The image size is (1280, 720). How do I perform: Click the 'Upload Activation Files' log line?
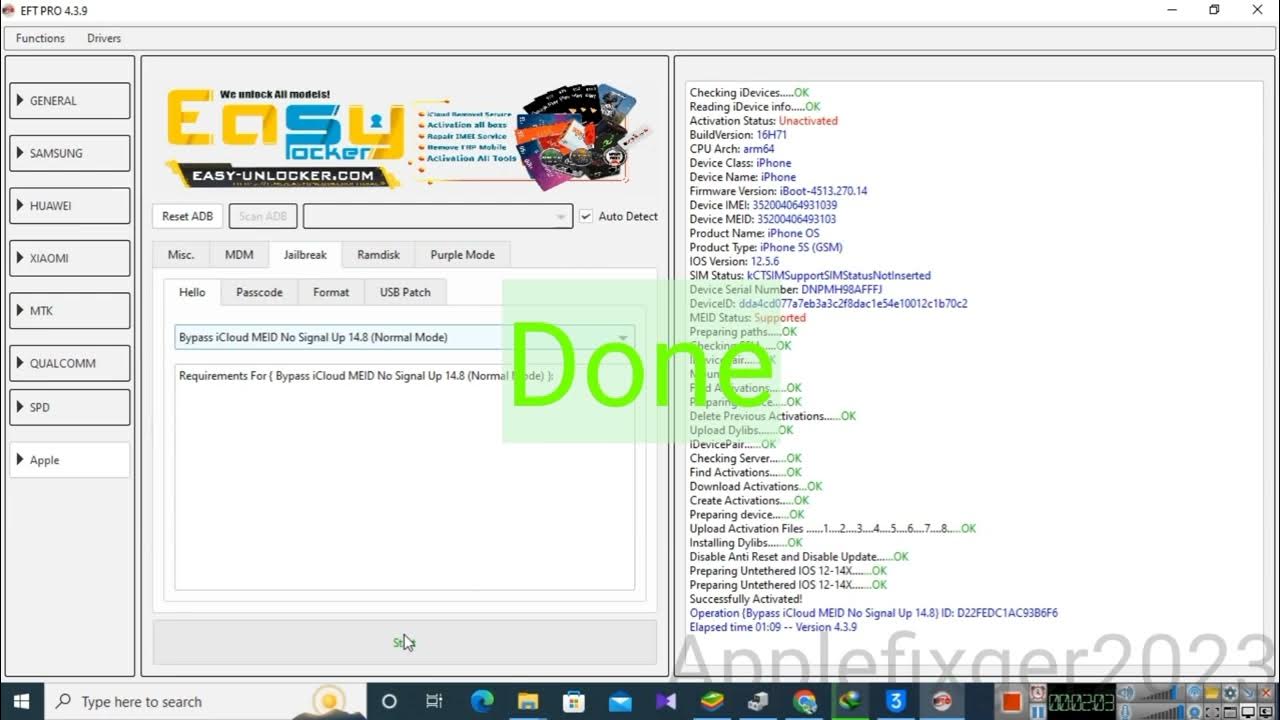pyautogui.click(x=832, y=529)
